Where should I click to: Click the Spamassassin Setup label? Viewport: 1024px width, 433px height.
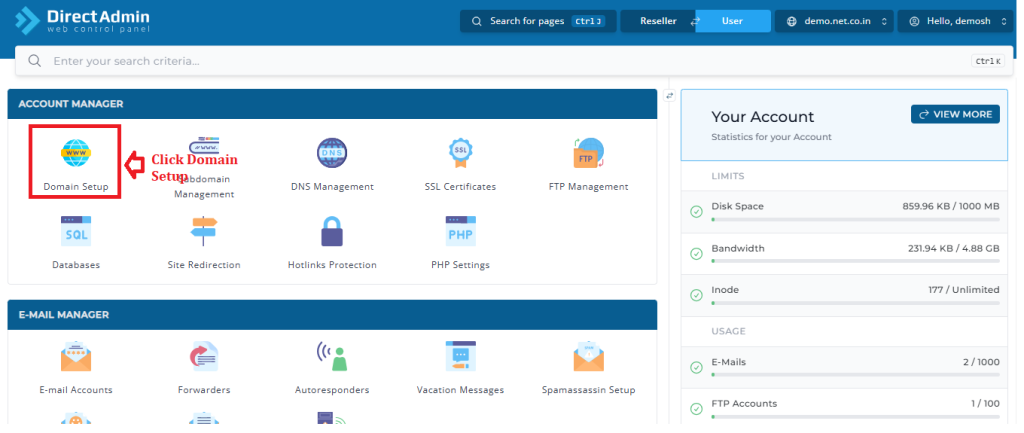588,390
